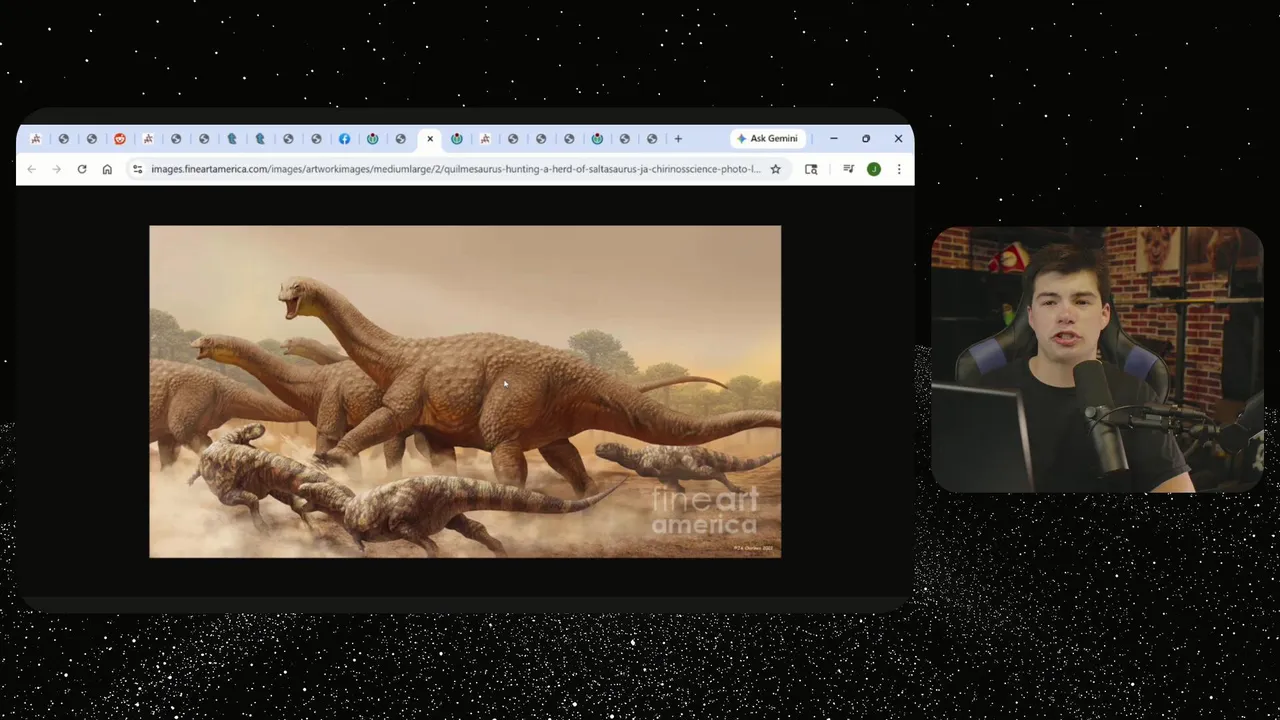Switch to the Facebook tab

click(344, 139)
